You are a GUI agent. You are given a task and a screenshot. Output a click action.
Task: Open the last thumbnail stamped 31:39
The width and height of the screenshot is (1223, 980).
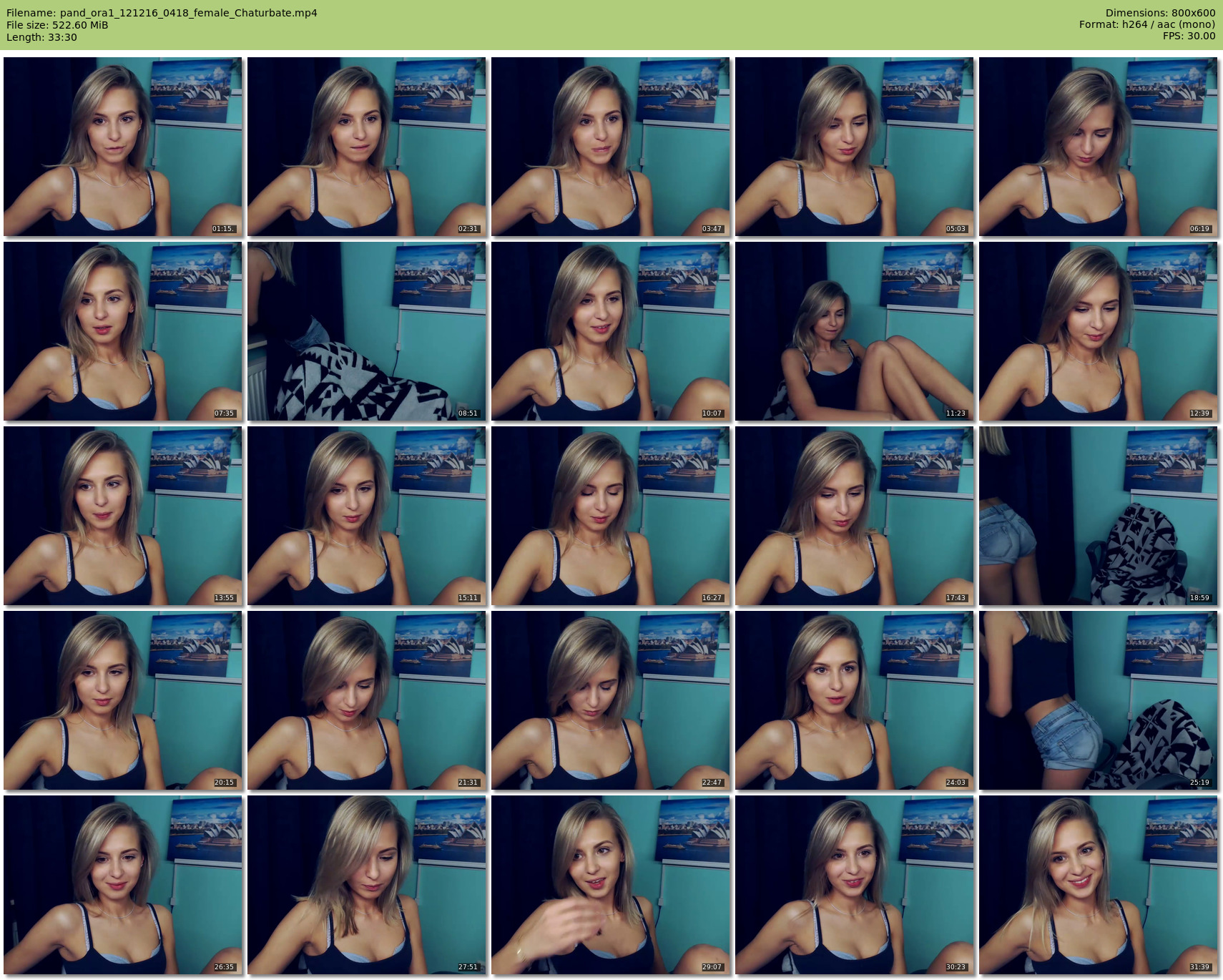pyautogui.click(x=1099, y=885)
